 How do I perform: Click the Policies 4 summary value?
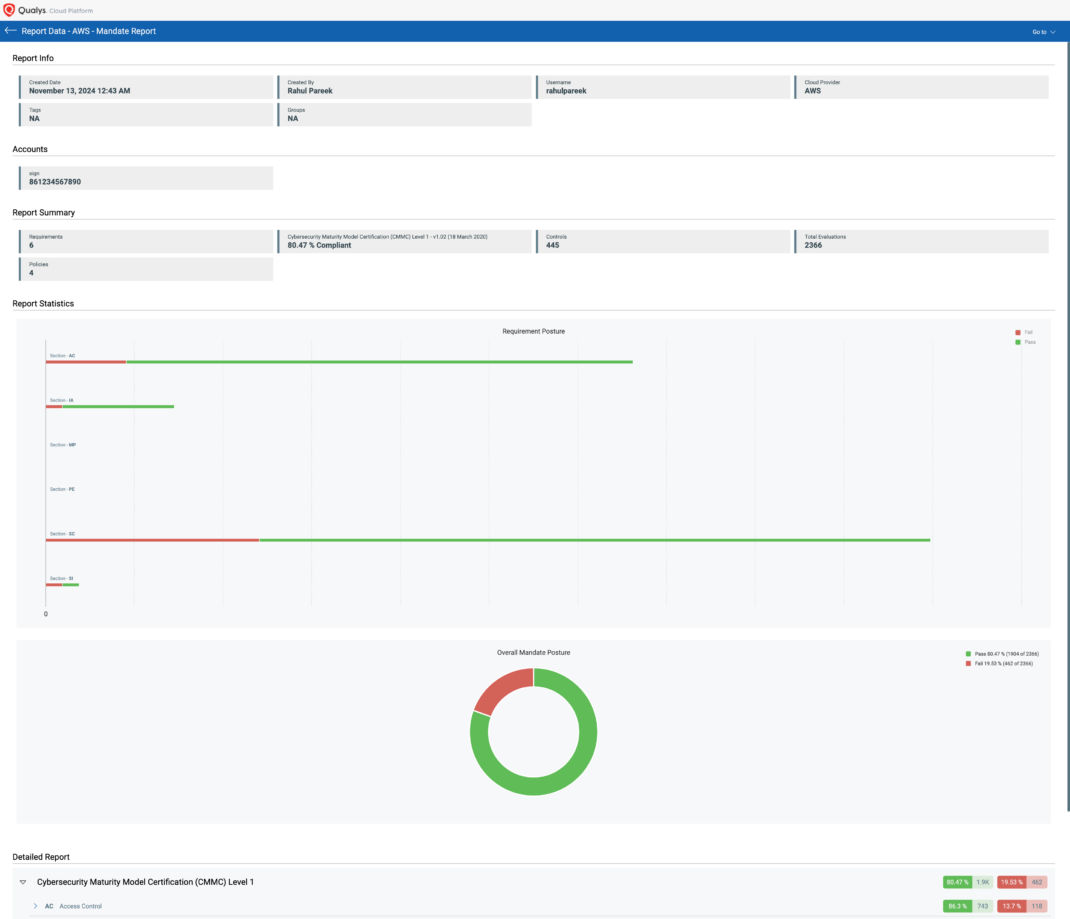[31, 273]
